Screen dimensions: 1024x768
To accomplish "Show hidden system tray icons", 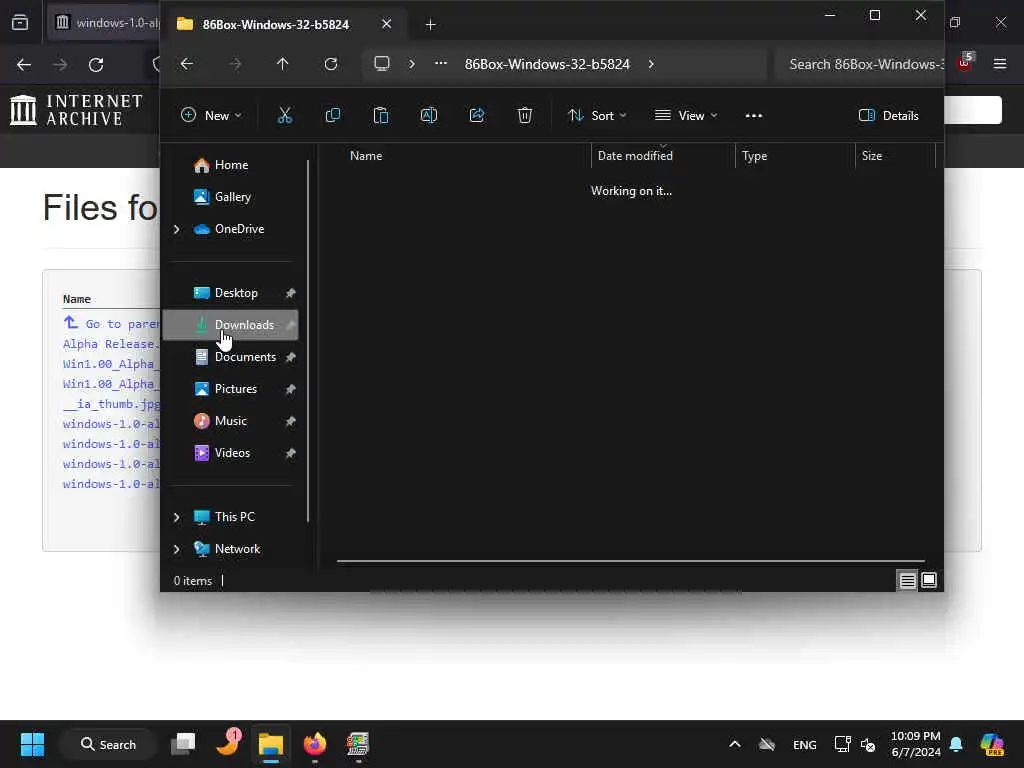I will [735, 744].
